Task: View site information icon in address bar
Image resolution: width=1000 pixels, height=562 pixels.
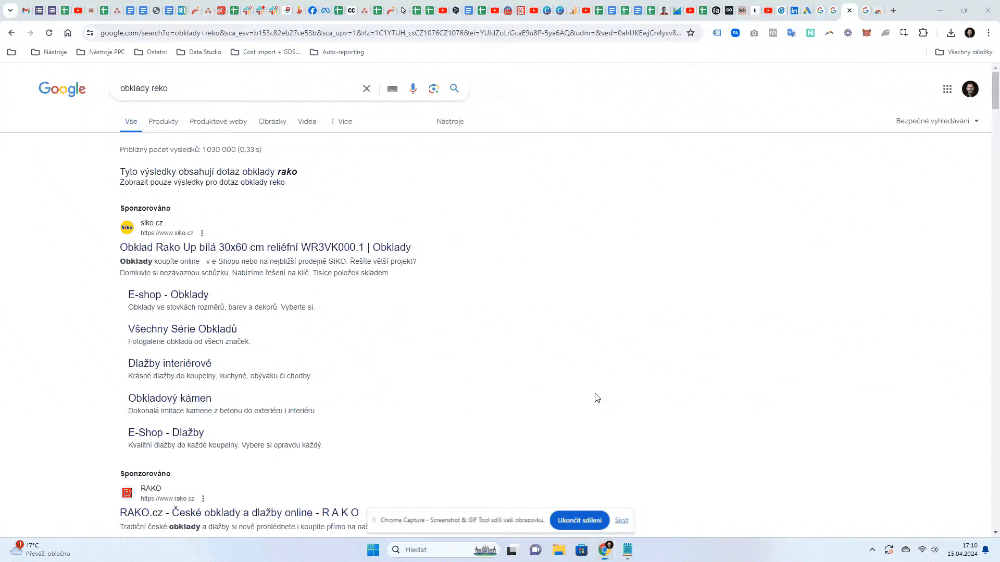Action: [90, 33]
